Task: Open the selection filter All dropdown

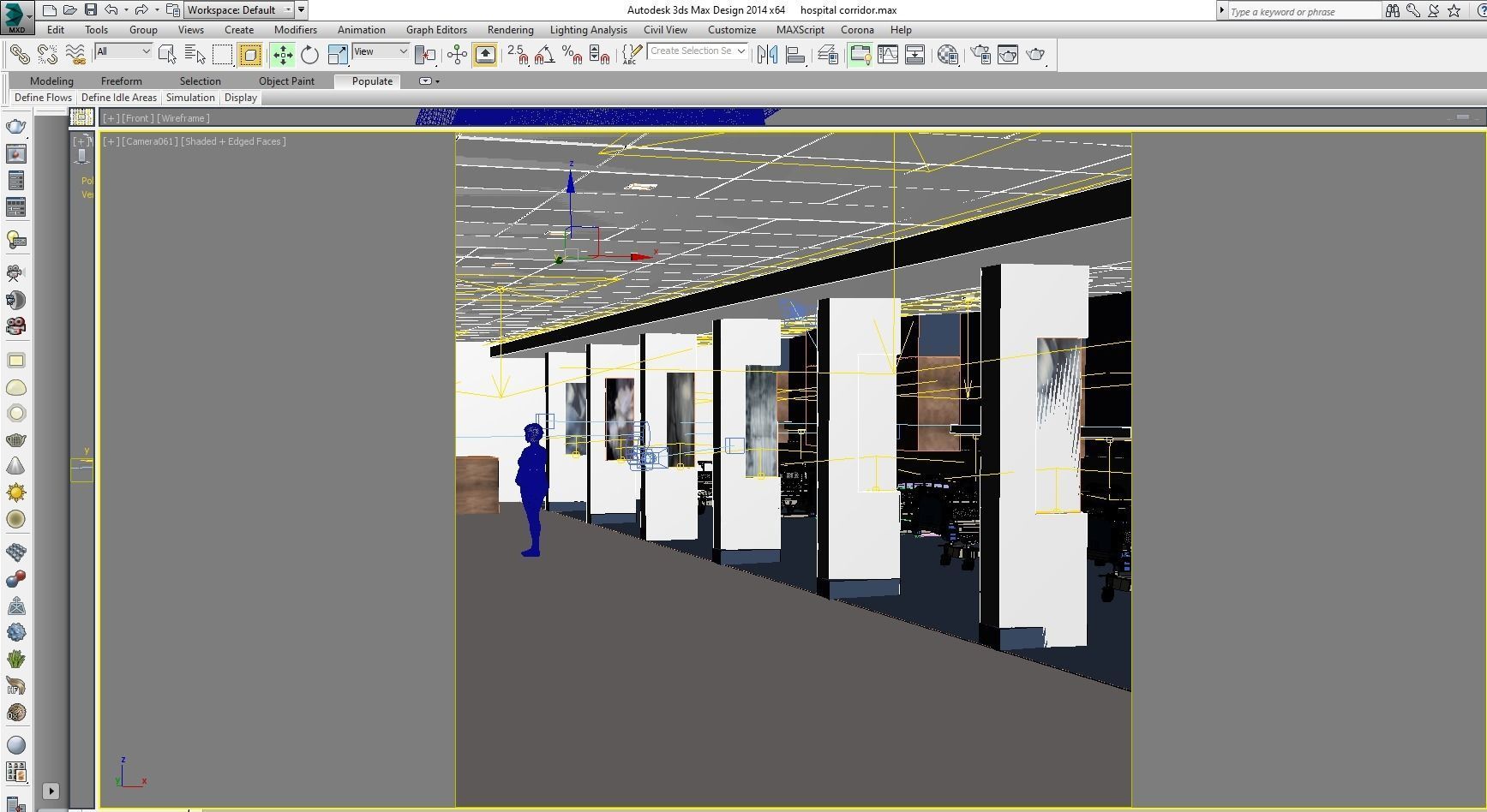Action: (x=123, y=51)
